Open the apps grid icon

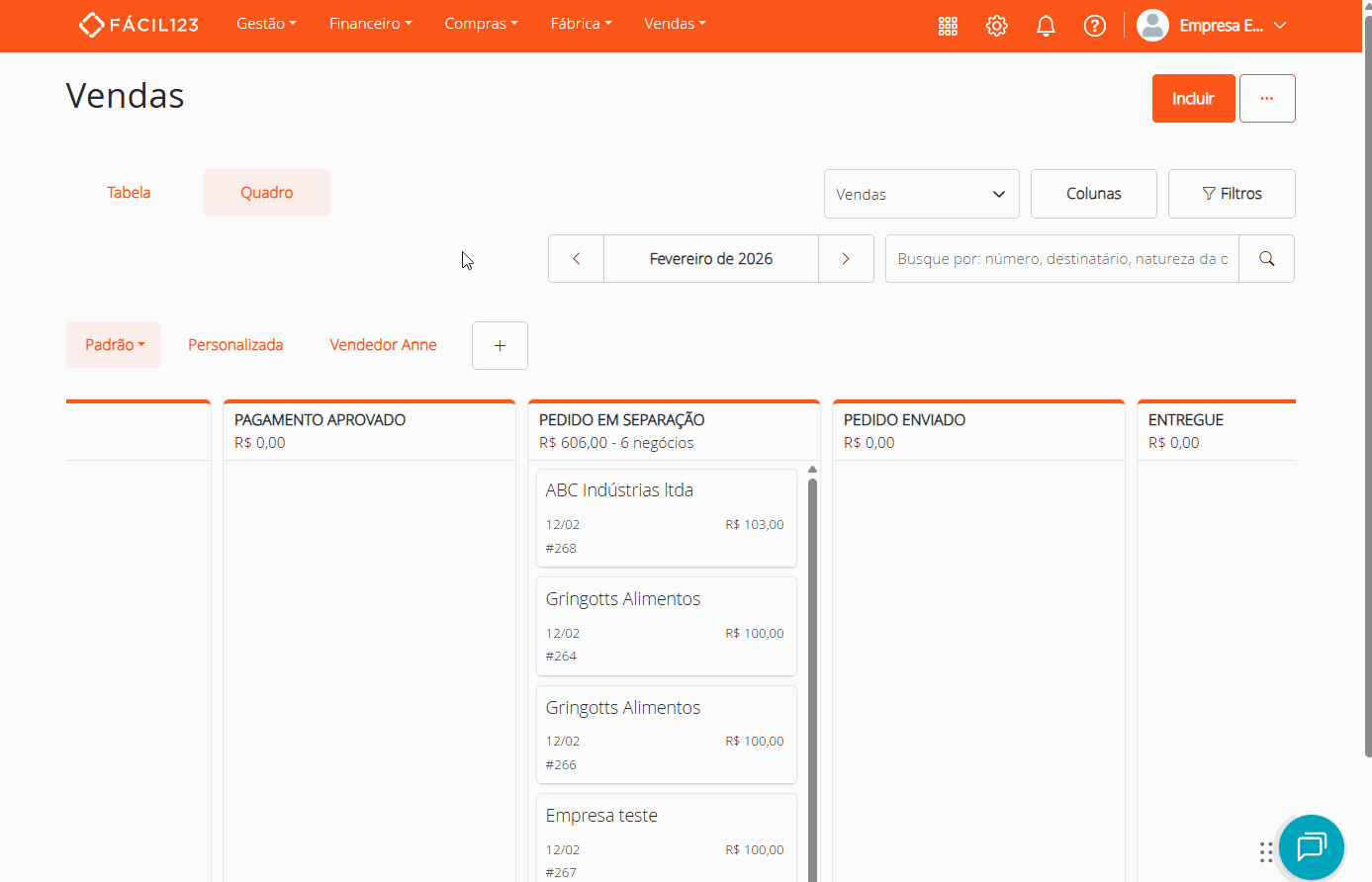coord(948,26)
